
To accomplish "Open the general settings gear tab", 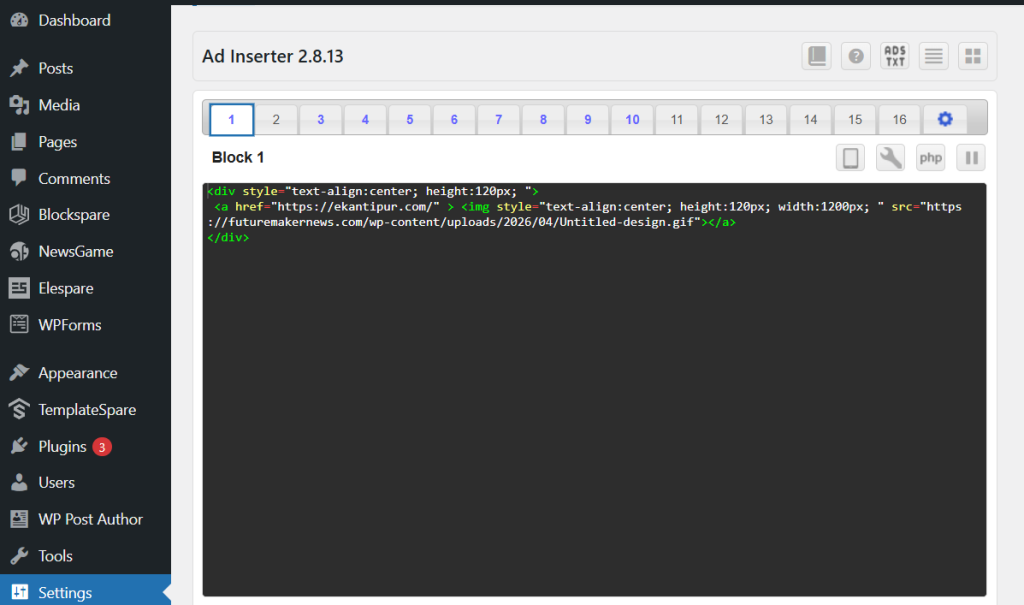I will [944, 119].
